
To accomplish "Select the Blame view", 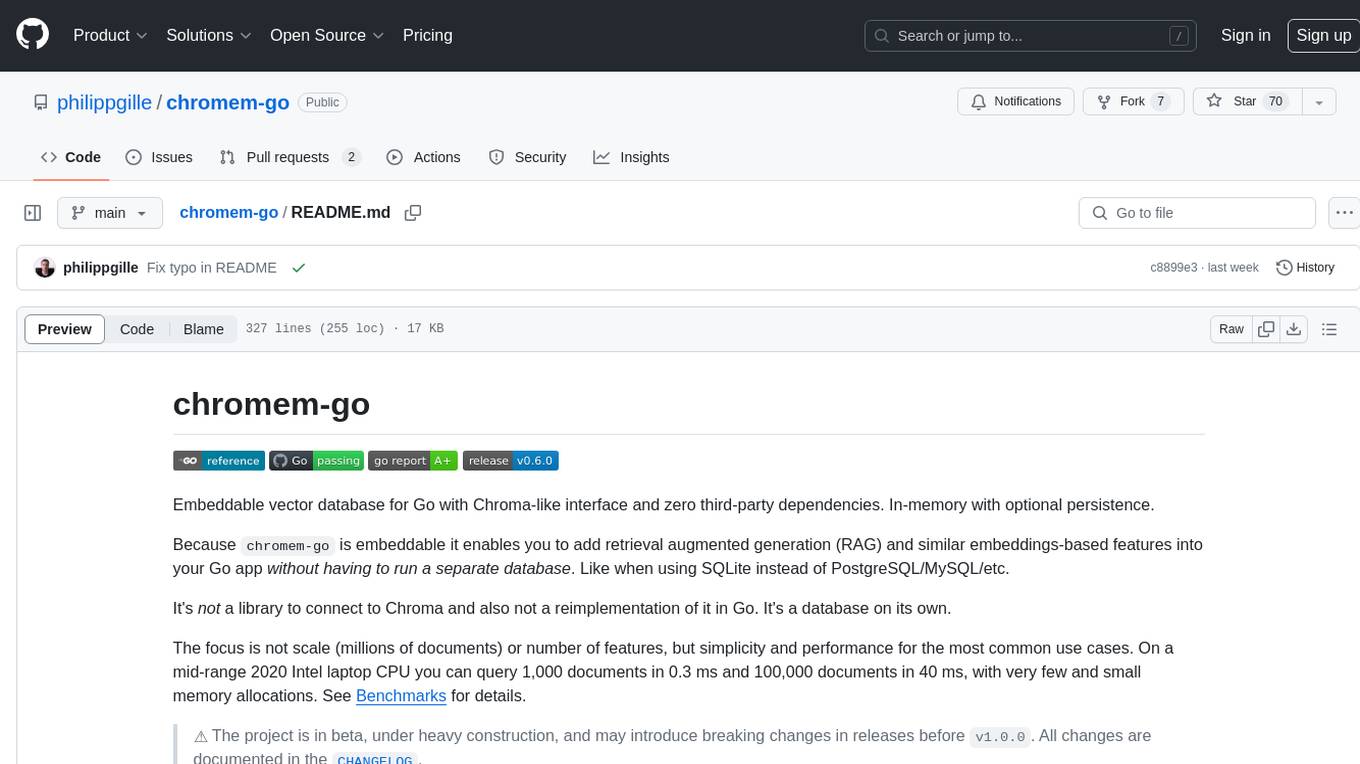I will 203,329.
